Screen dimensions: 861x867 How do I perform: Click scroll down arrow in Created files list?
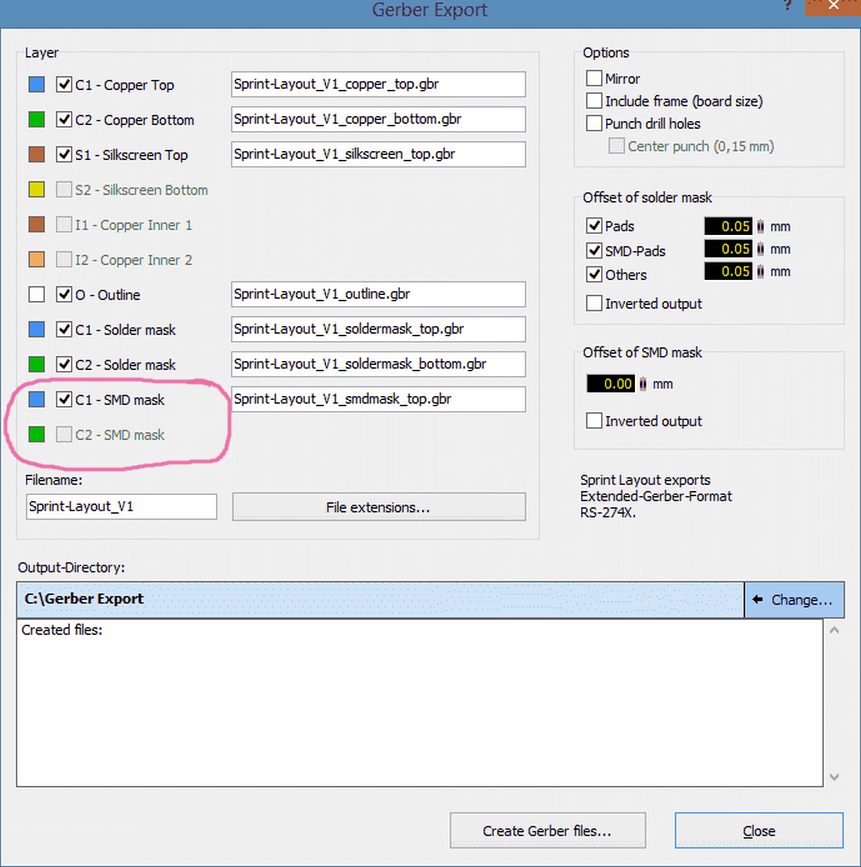click(x=834, y=777)
